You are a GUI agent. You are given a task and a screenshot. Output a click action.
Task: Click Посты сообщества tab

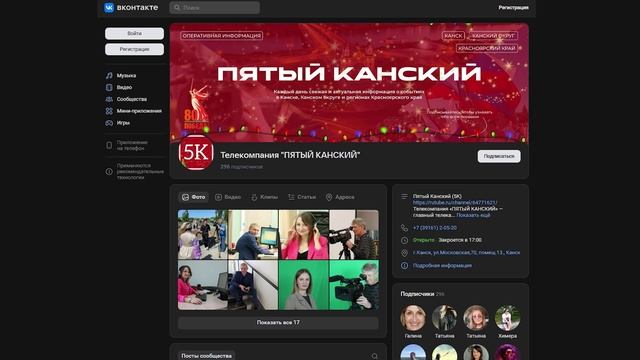206,356
